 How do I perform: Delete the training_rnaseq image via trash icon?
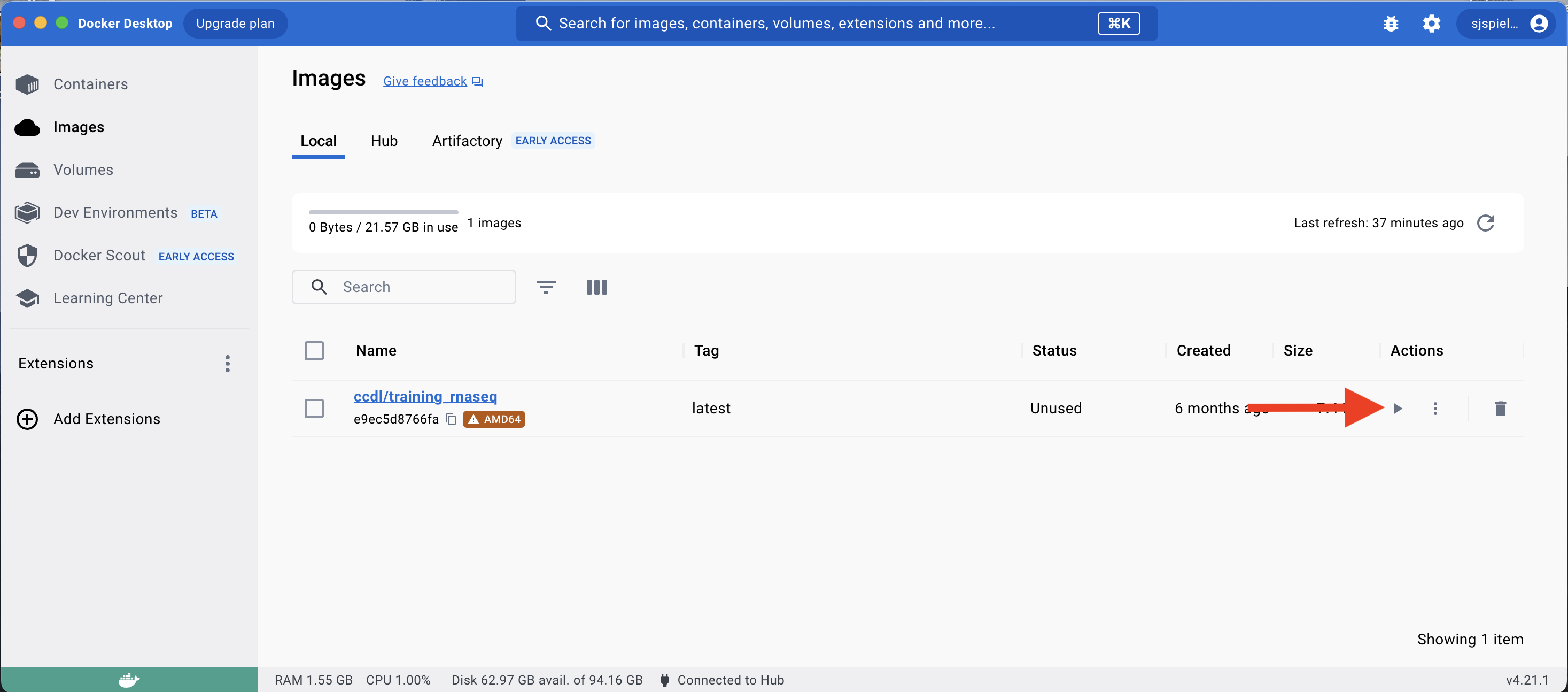pyautogui.click(x=1500, y=408)
